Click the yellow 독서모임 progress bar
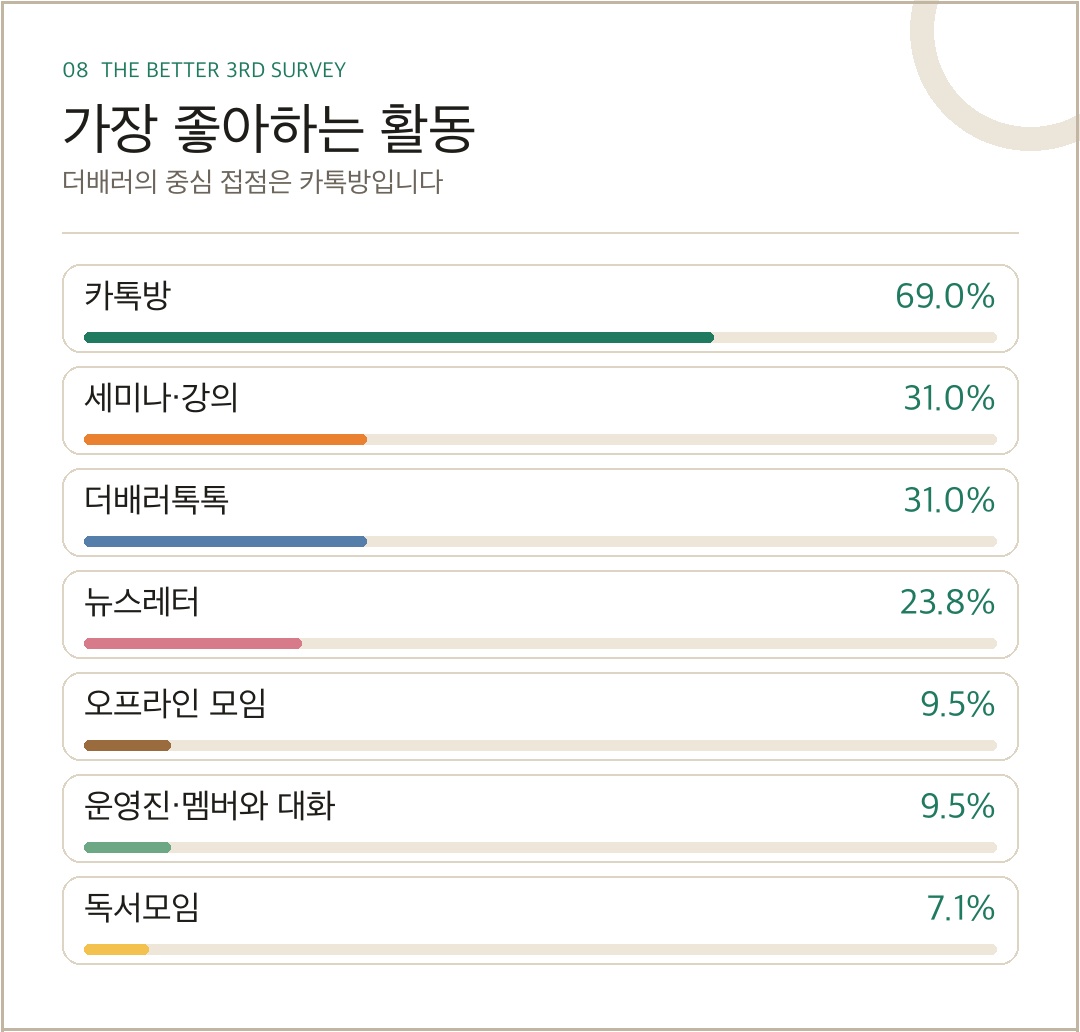 coord(116,949)
